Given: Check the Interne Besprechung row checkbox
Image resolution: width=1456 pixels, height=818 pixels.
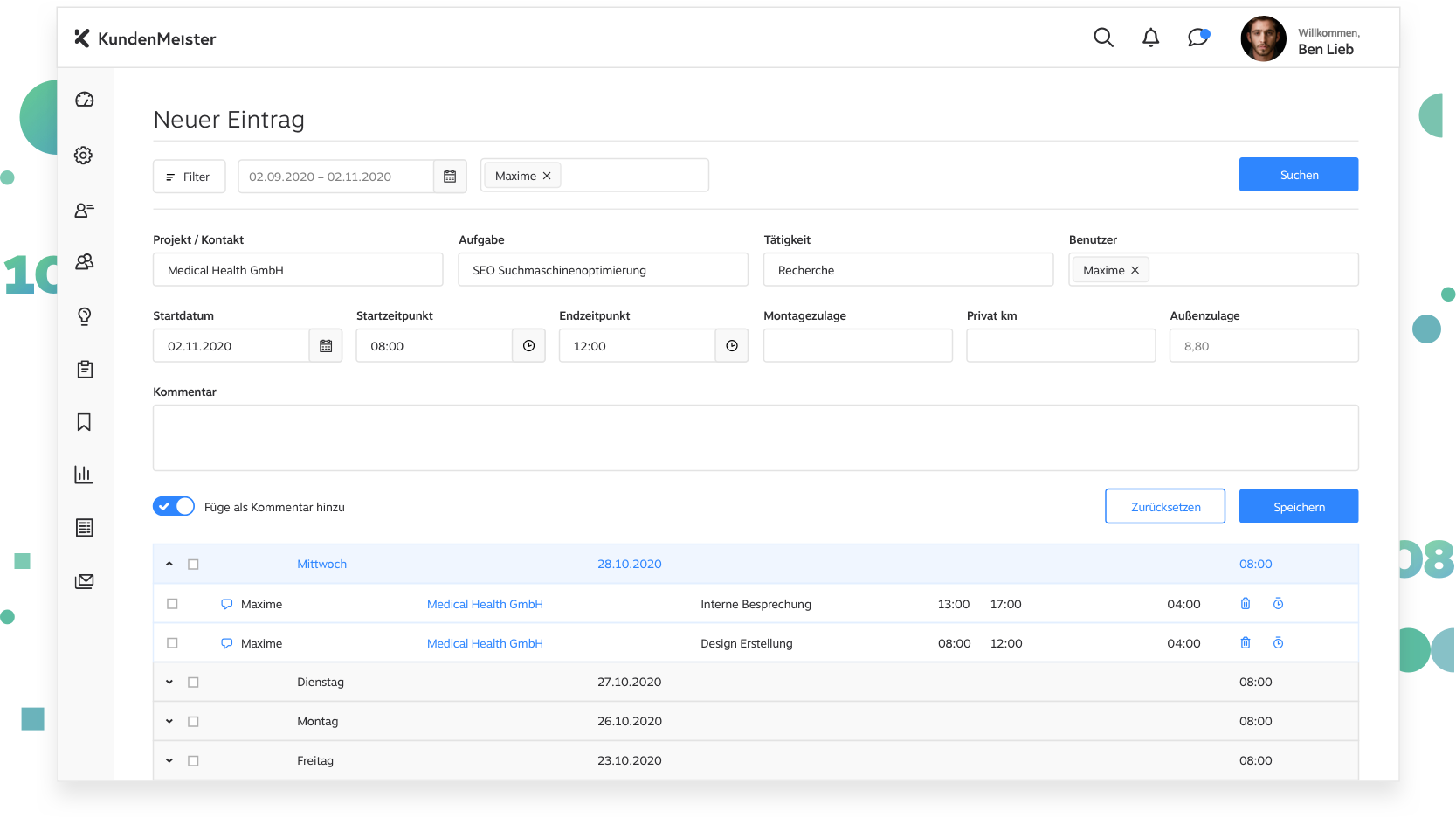Looking at the screenshot, I should coord(172,604).
